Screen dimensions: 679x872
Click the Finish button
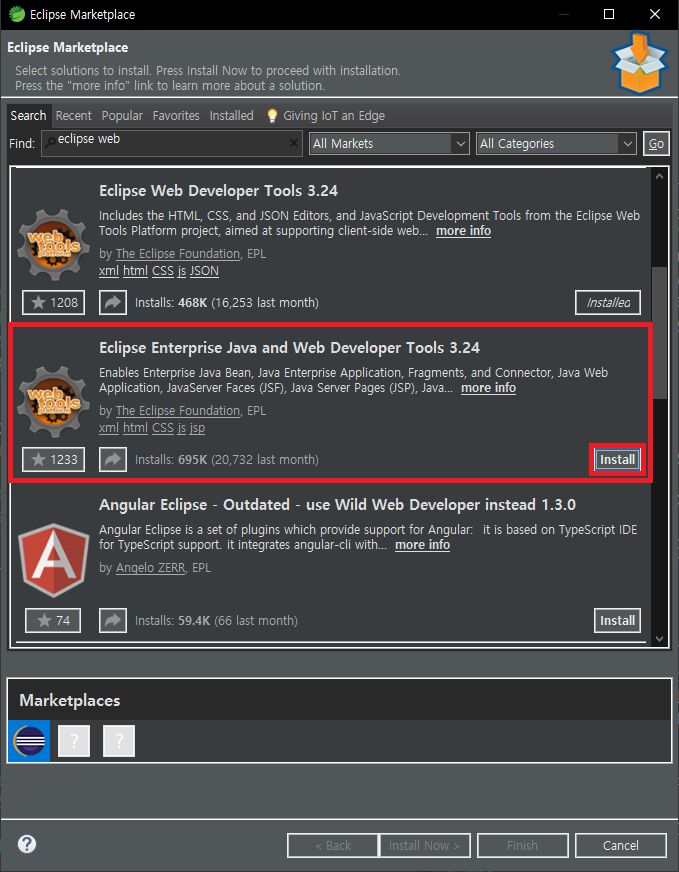tap(522, 845)
